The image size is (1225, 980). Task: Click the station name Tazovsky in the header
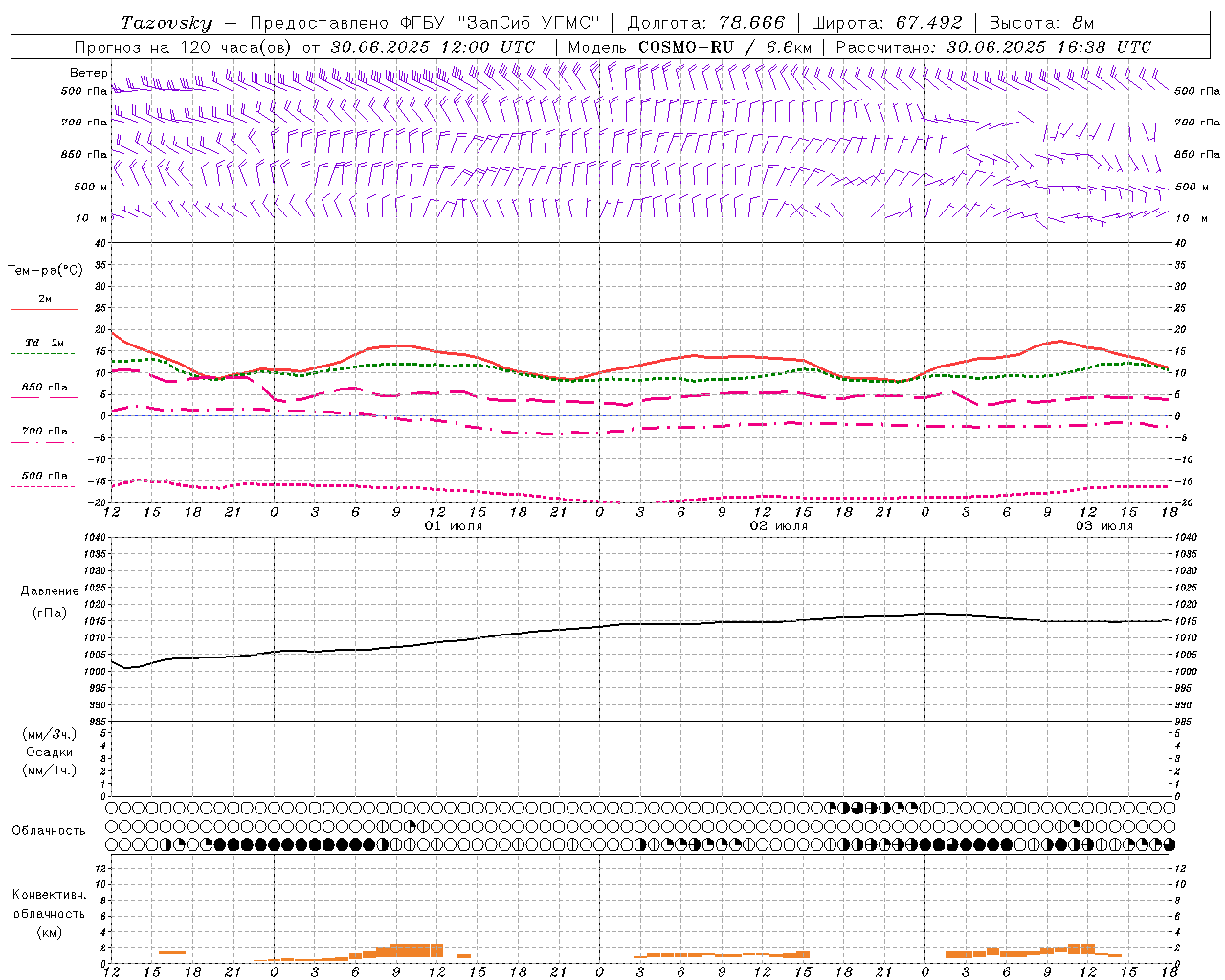click(167, 23)
